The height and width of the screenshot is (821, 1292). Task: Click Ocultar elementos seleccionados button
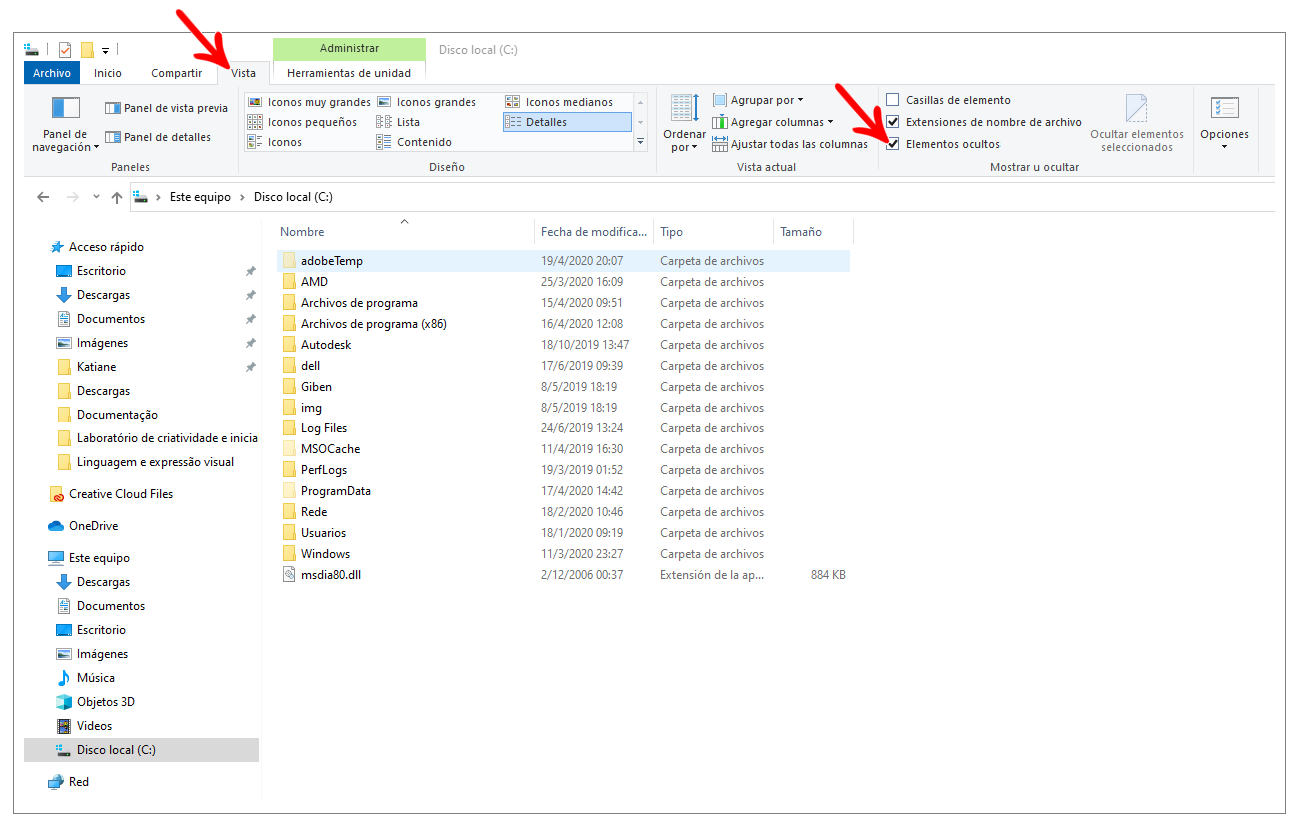click(x=1136, y=124)
